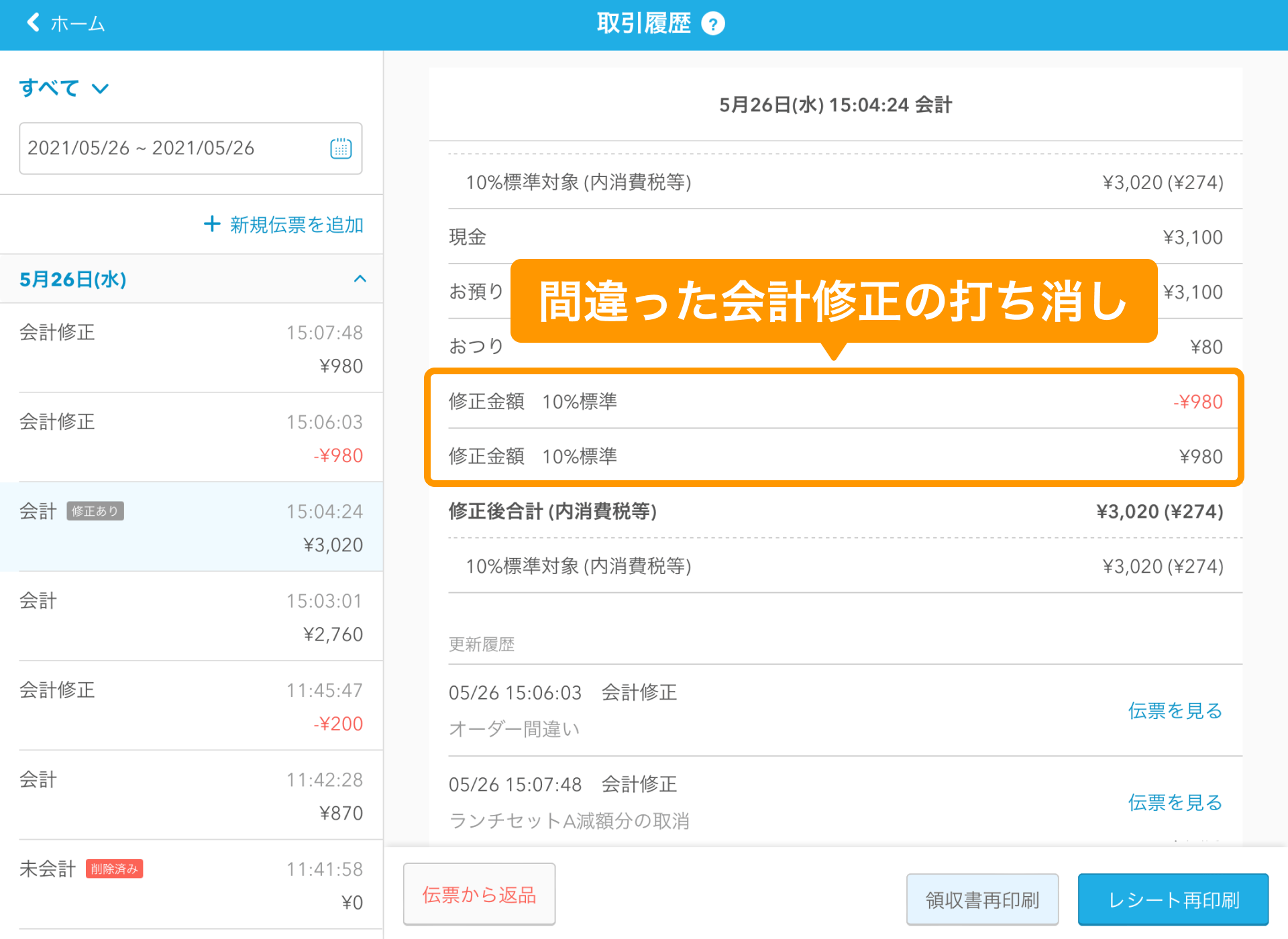Click the 修正あり badge on the 会計 entry

(95, 511)
